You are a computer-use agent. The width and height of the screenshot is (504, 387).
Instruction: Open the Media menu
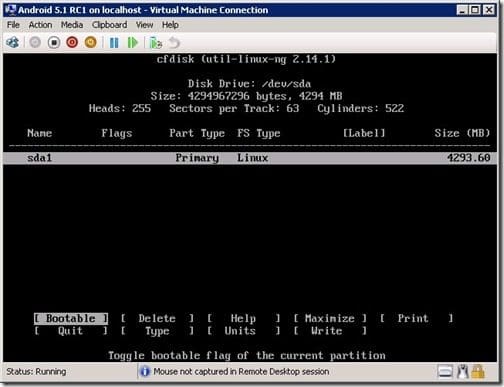tap(72, 25)
